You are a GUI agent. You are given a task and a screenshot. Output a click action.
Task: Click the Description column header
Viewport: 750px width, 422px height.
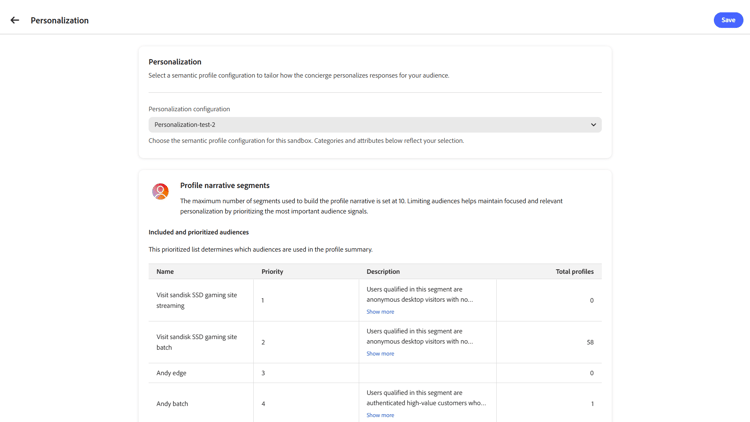click(383, 271)
